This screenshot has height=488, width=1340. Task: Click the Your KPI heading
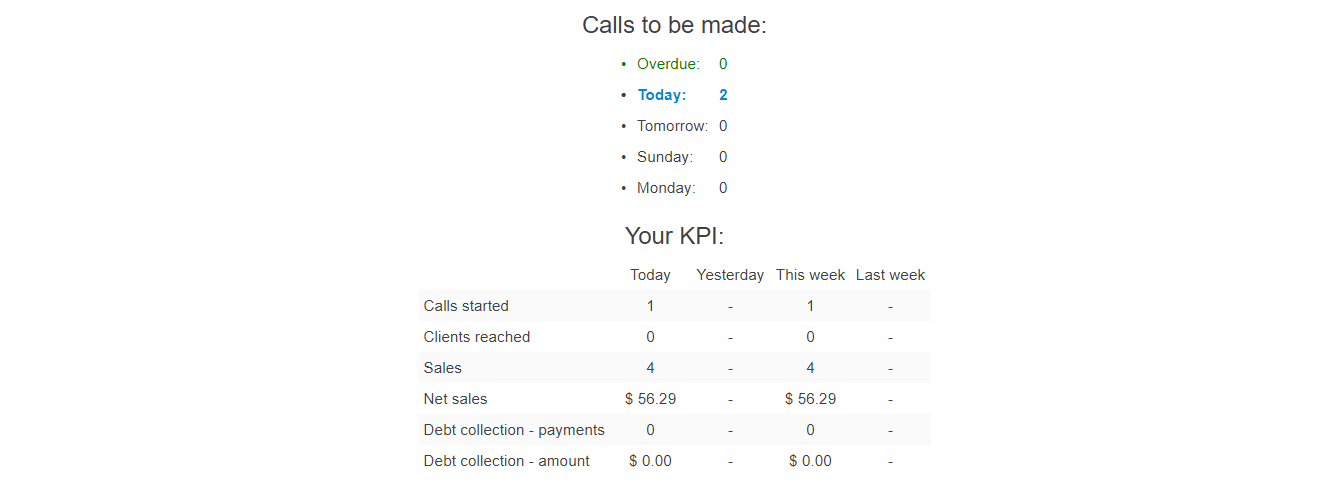tap(674, 236)
